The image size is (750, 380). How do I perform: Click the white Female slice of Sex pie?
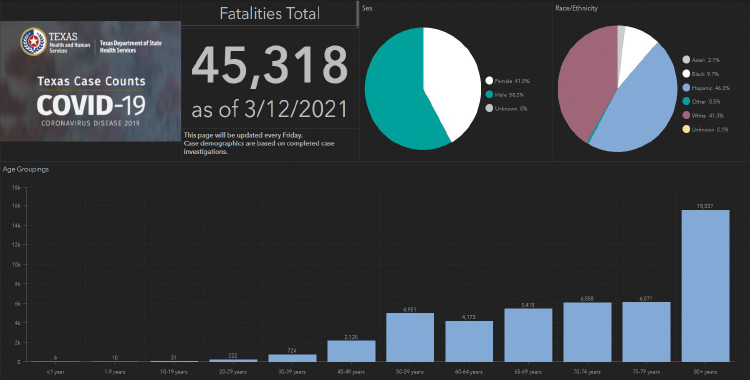pos(452,77)
